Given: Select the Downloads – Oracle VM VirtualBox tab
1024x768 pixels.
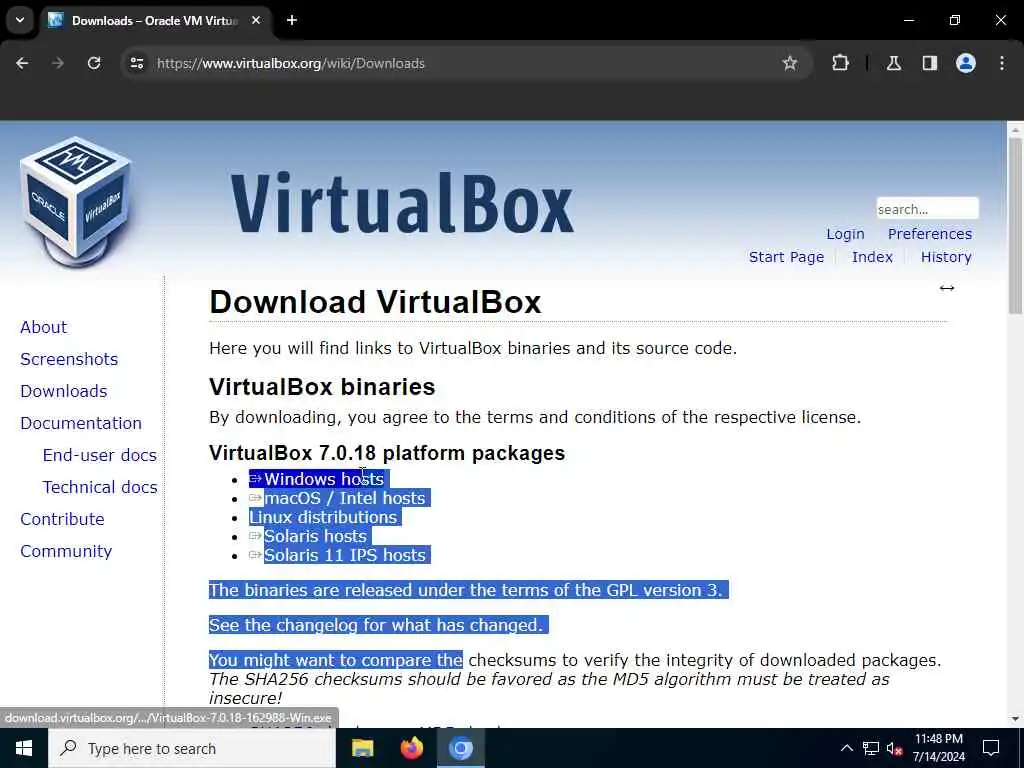Looking at the screenshot, I should [155, 20].
